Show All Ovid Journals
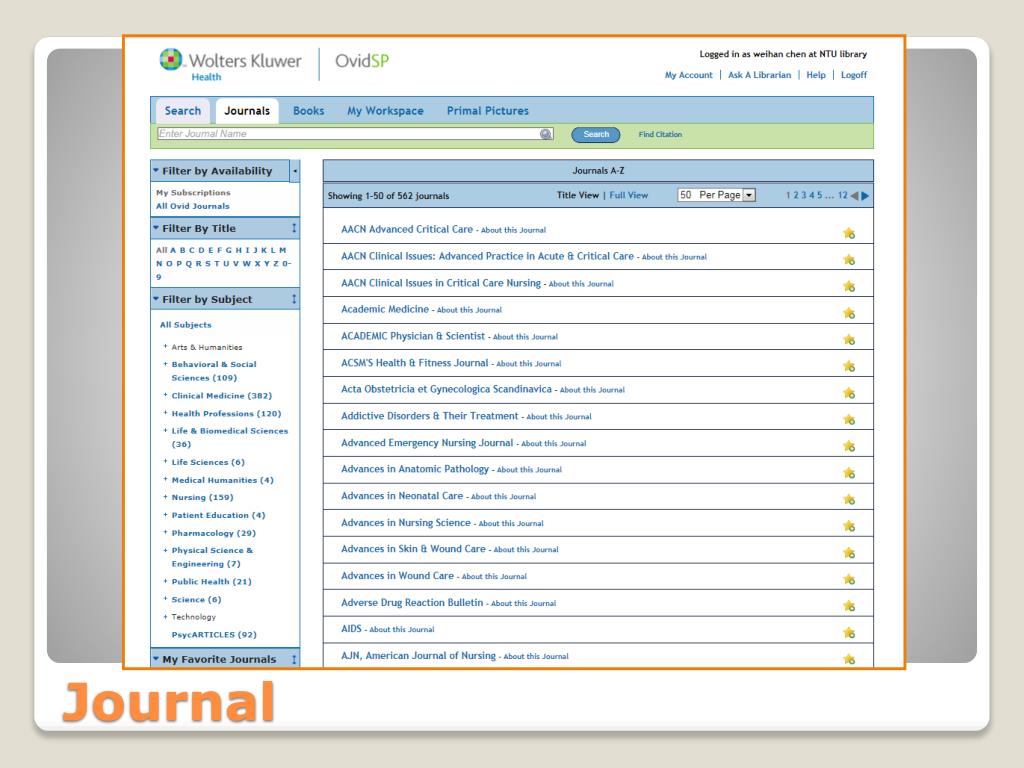Viewport: 1024px width, 768px height. (x=193, y=206)
